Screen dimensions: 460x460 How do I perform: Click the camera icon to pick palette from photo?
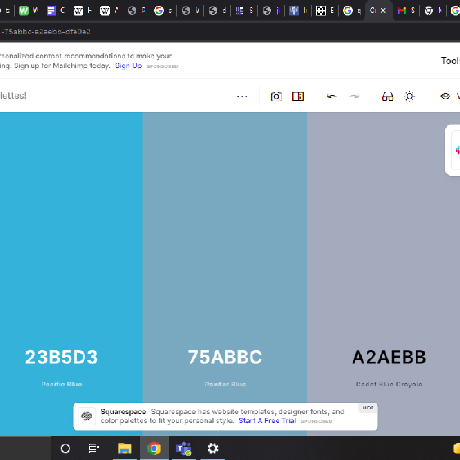[x=276, y=96]
